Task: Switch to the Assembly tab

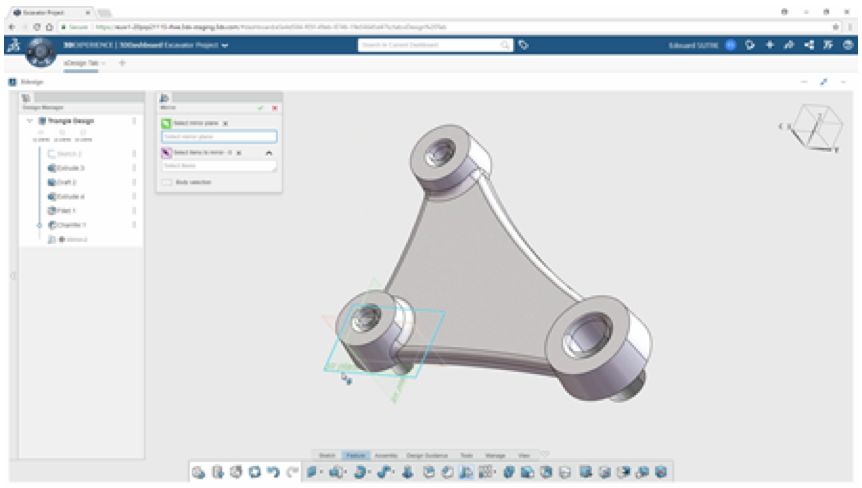Action: pyautogui.click(x=386, y=454)
